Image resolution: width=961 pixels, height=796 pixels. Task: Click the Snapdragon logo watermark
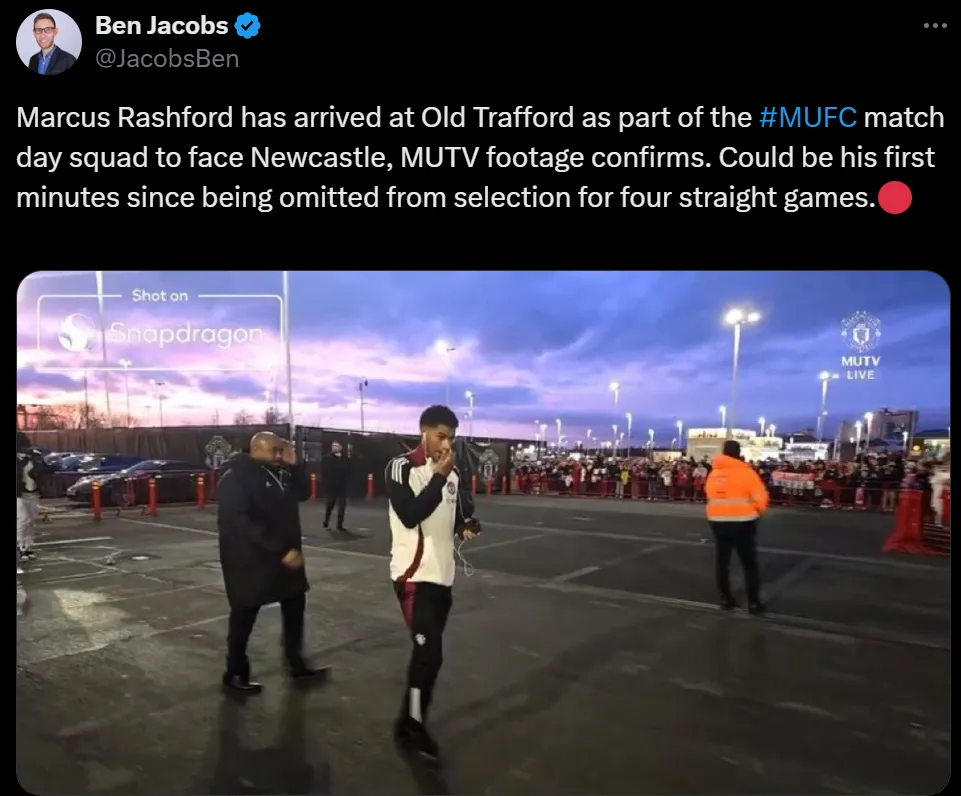point(160,333)
